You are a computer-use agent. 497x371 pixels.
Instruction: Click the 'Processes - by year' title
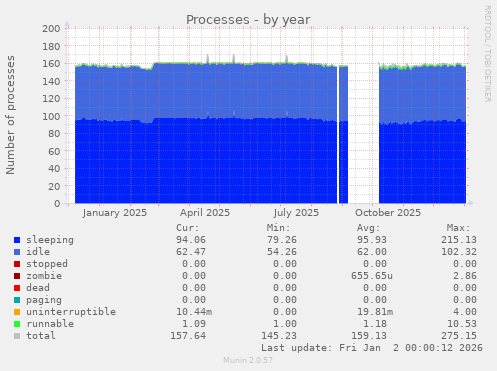(x=248, y=20)
